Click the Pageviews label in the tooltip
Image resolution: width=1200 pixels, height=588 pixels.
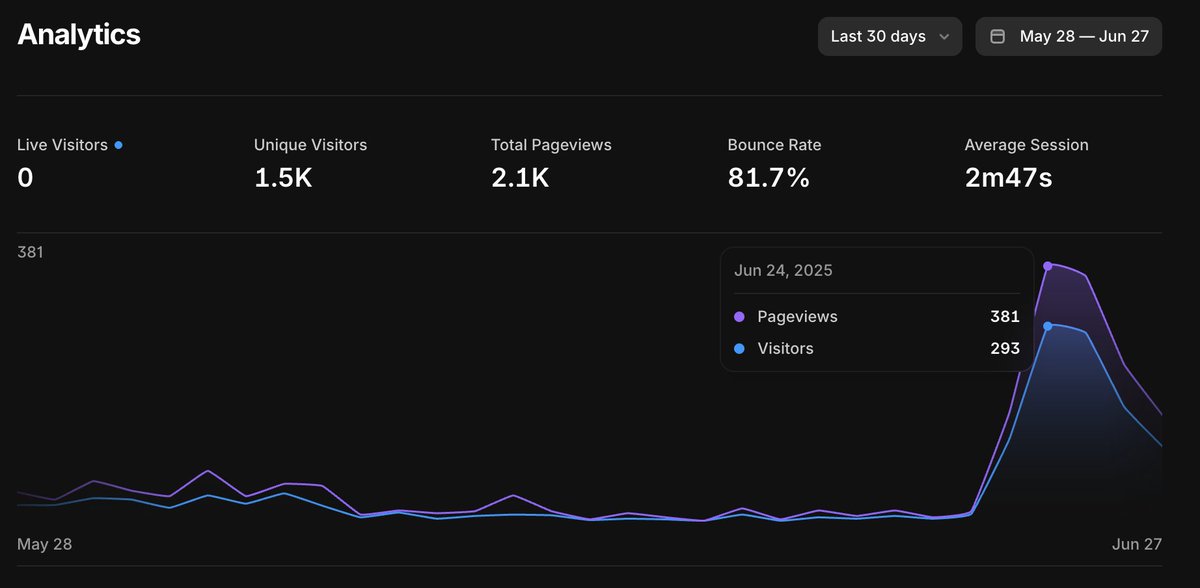click(x=797, y=316)
